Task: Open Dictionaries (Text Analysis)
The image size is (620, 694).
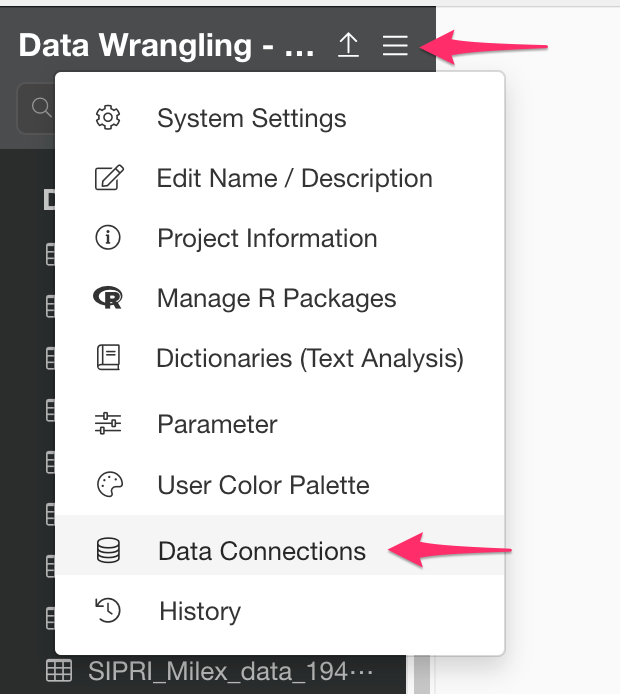Action: (x=310, y=358)
